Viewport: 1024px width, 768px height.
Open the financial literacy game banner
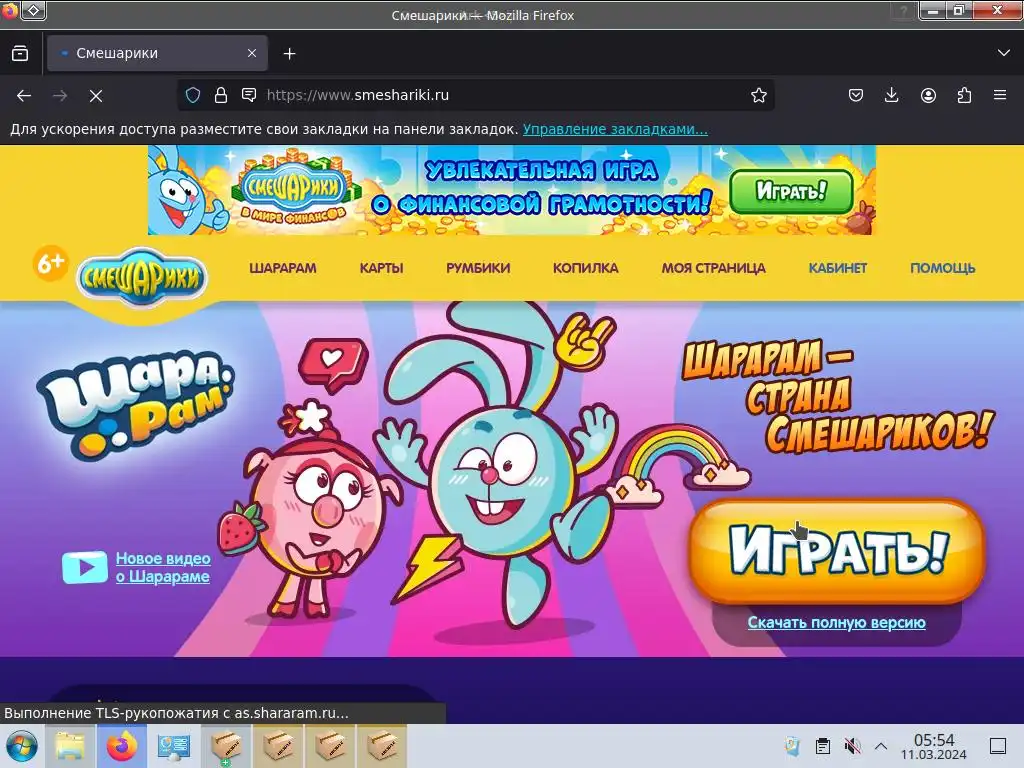coord(511,190)
